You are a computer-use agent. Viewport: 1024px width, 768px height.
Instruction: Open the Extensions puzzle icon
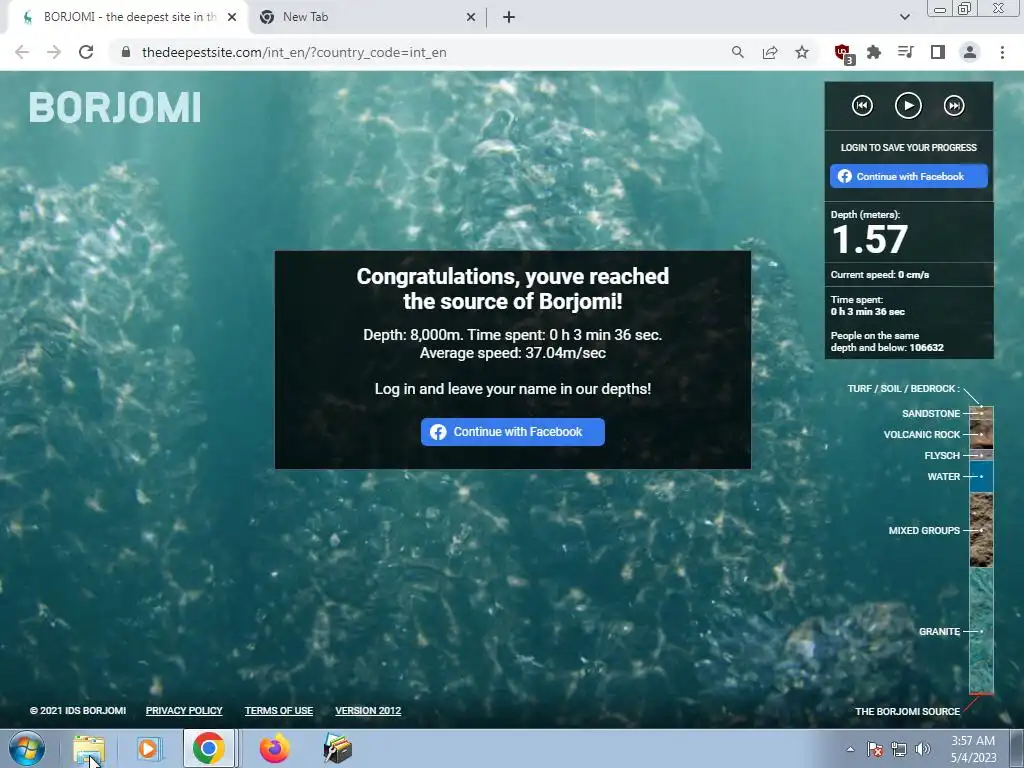pyautogui.click(x=874, y=52)
